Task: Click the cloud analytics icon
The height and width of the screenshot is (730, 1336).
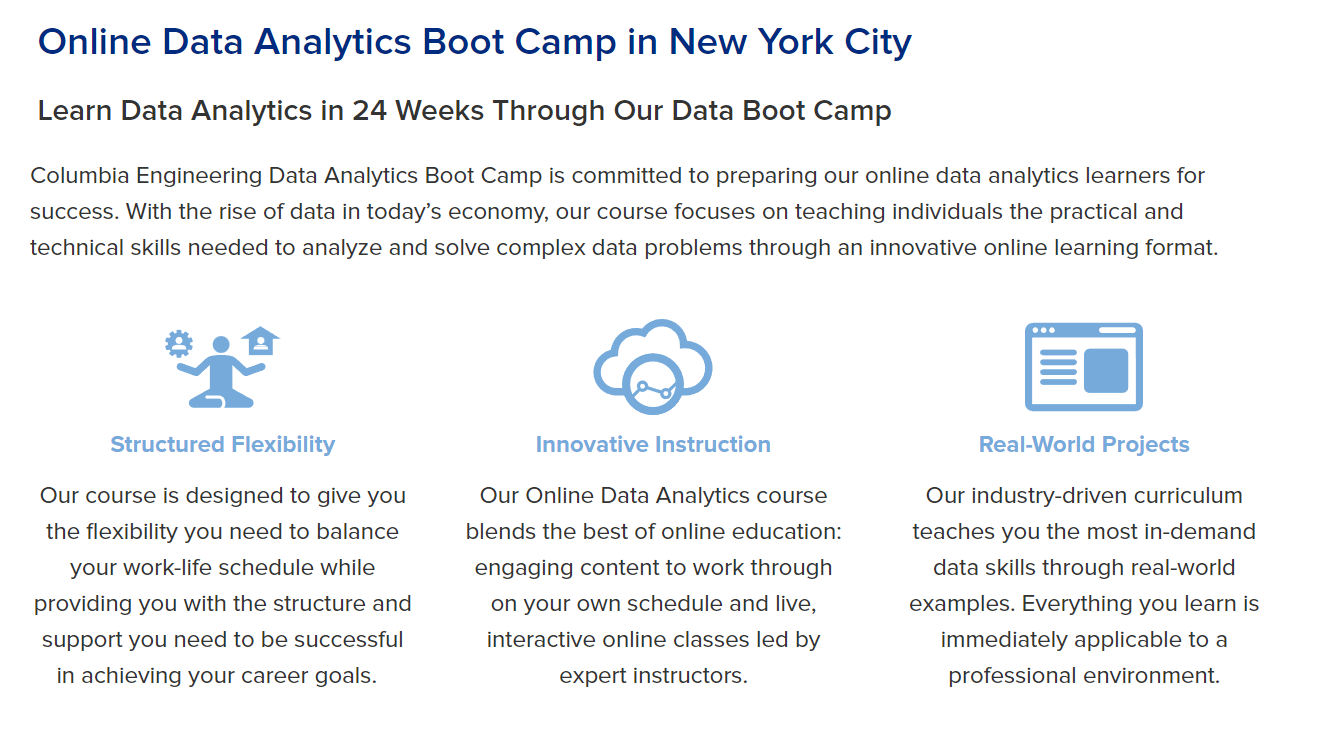Action: point(653,367)
